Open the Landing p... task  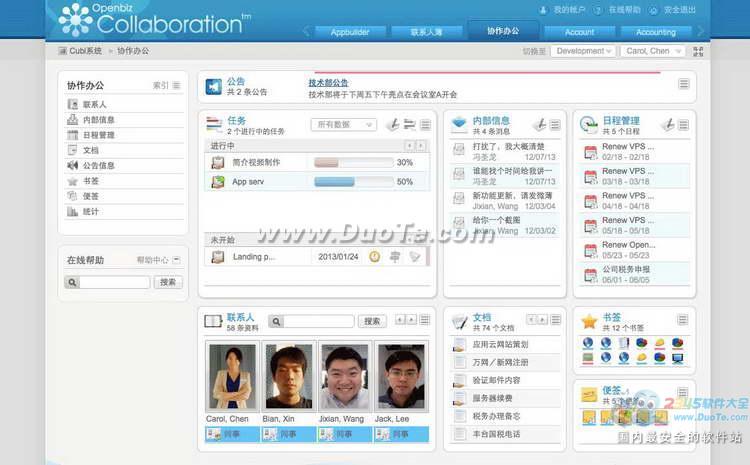(x=254, y=257)
